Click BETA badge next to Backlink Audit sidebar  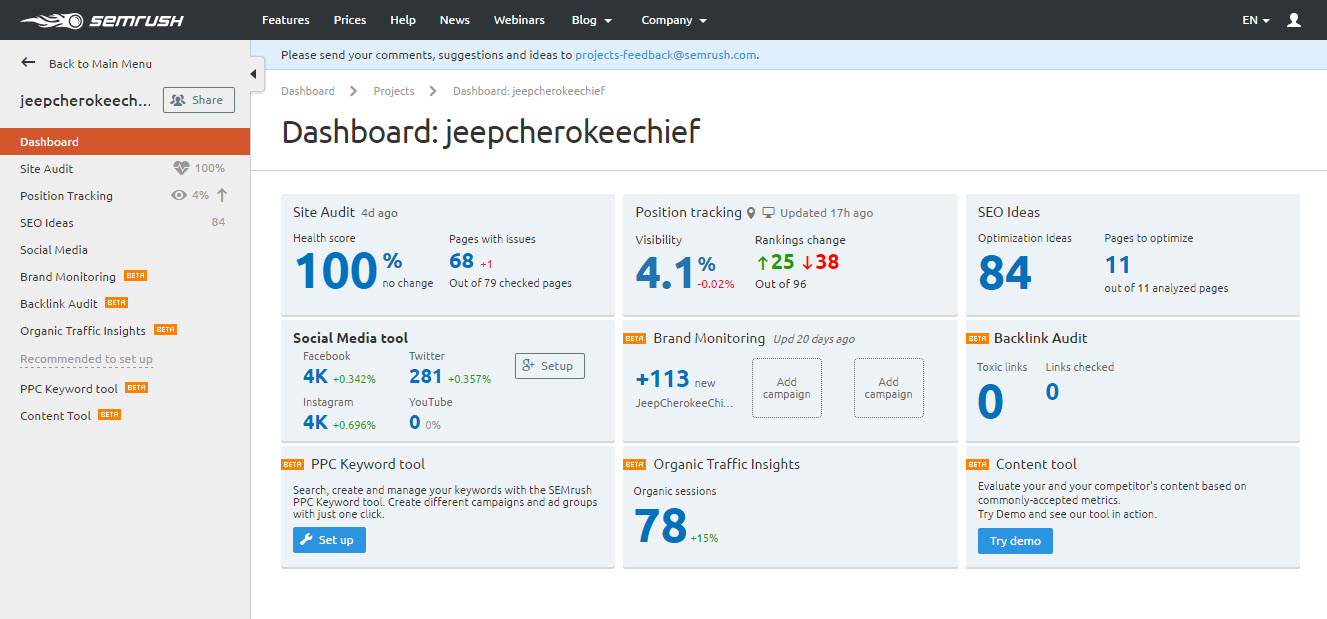116,303
